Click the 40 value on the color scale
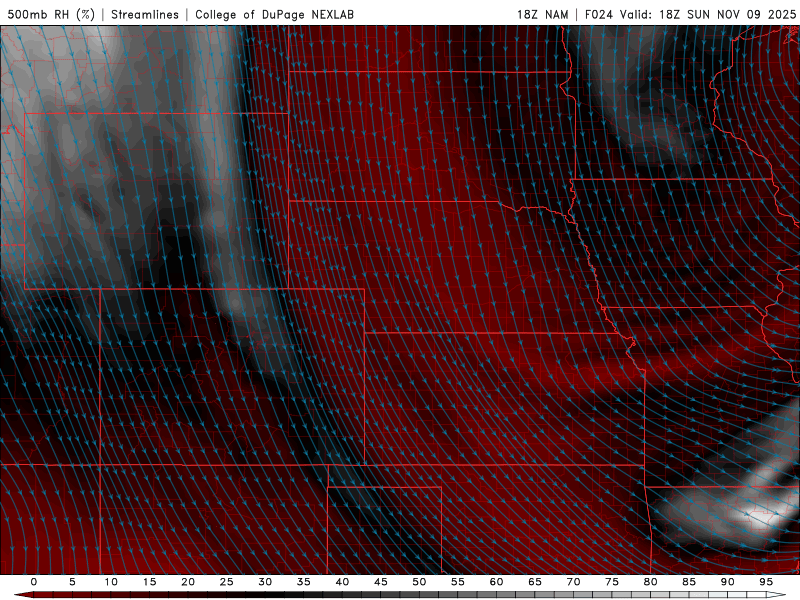 342,582
